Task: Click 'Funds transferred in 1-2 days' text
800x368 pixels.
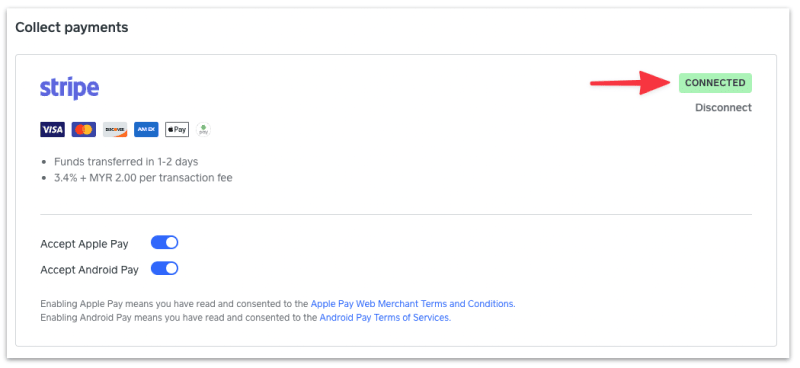Action: tap(126, 162)
